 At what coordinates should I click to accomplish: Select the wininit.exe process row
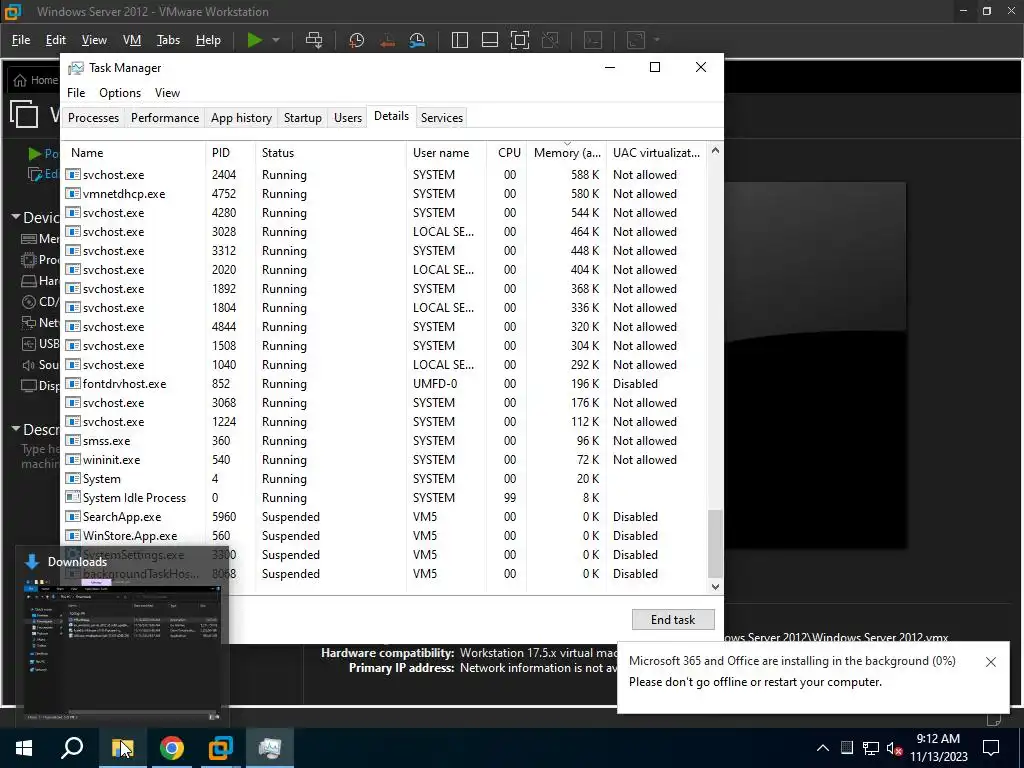click(385, 460)
